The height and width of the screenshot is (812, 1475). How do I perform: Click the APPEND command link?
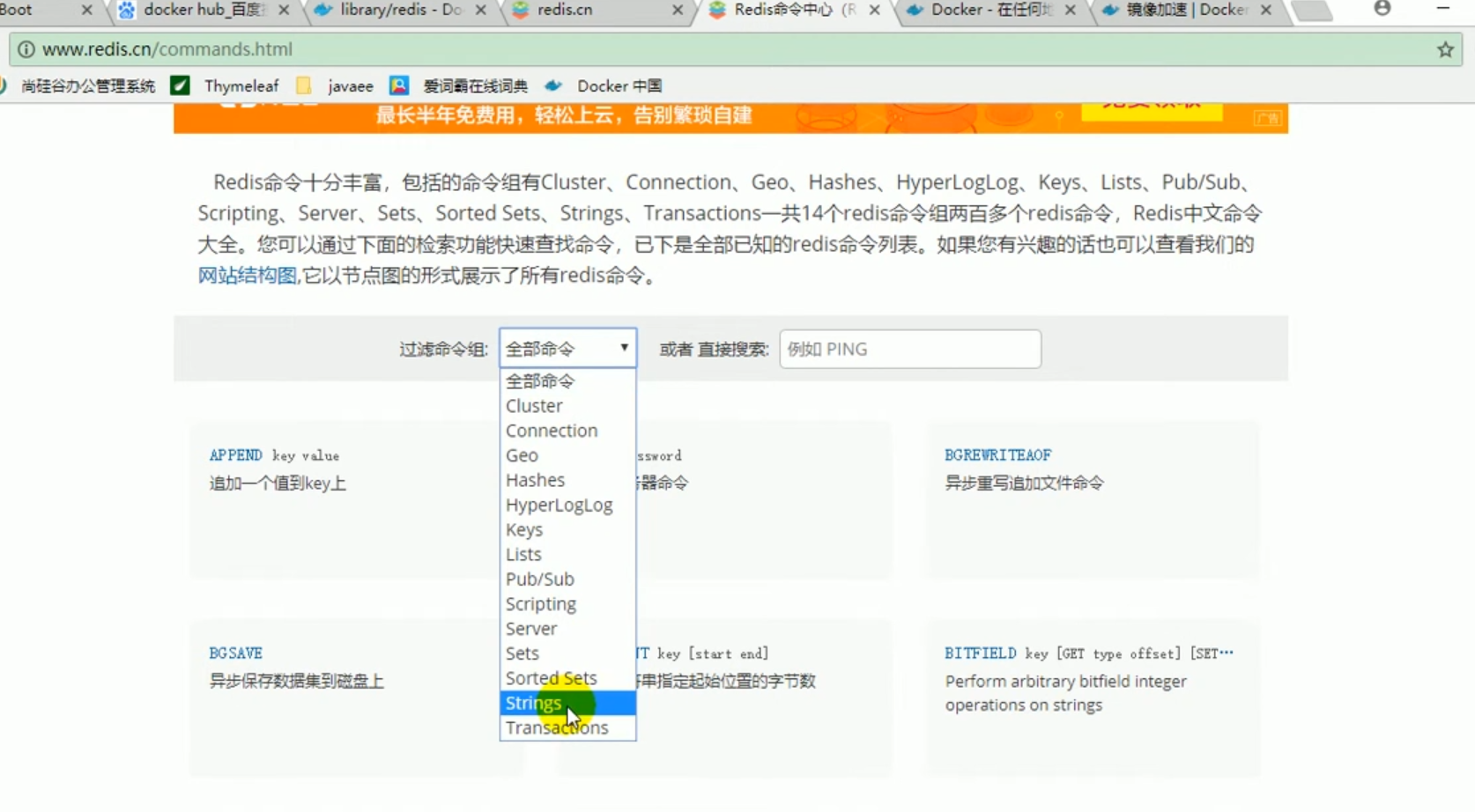[234, 455]
